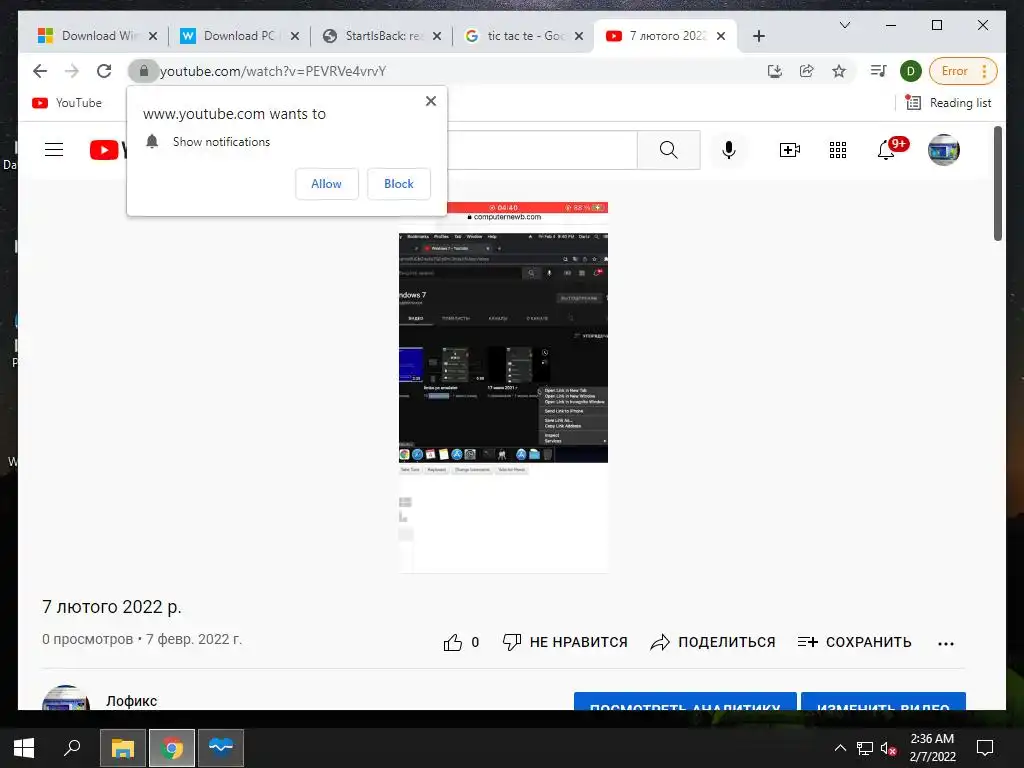Click the lock site info icon
The width and height of the screenshot is (1024, 768).
(x=144, y=71)
